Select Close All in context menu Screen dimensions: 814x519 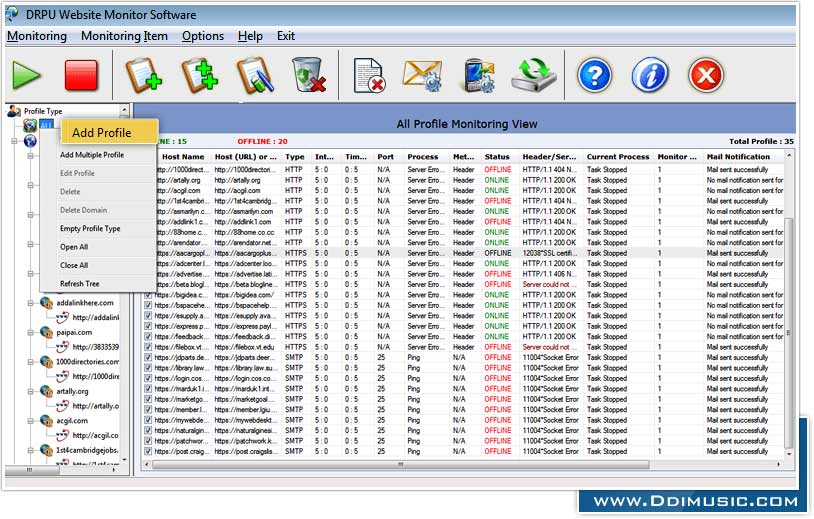(x=74, y=265)
